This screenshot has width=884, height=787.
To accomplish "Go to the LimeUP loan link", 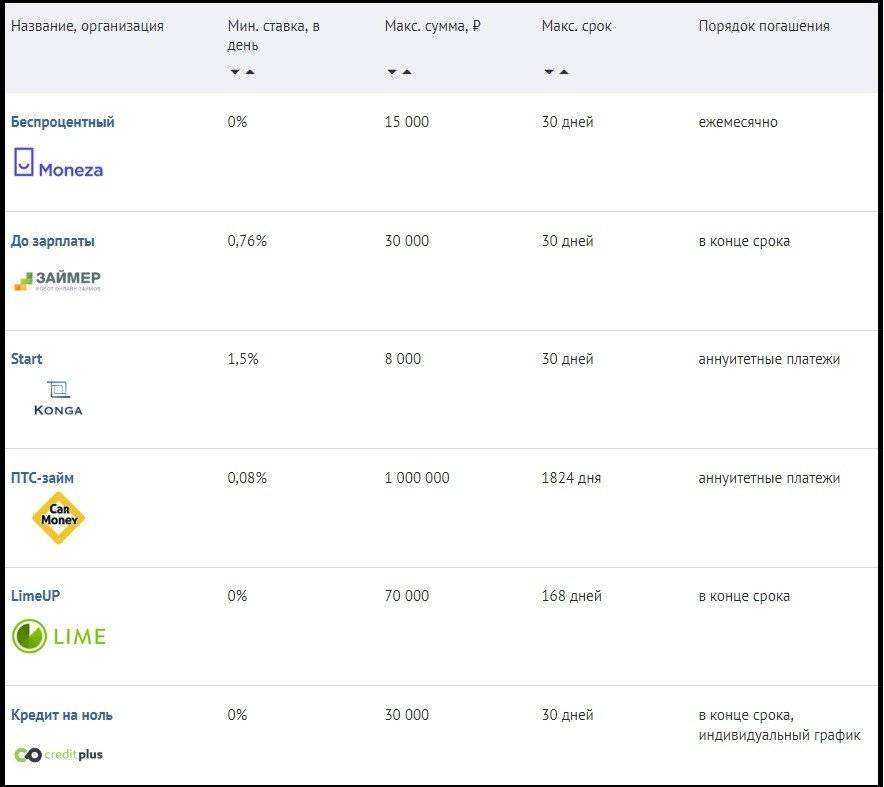I will (x=36, y=596).
